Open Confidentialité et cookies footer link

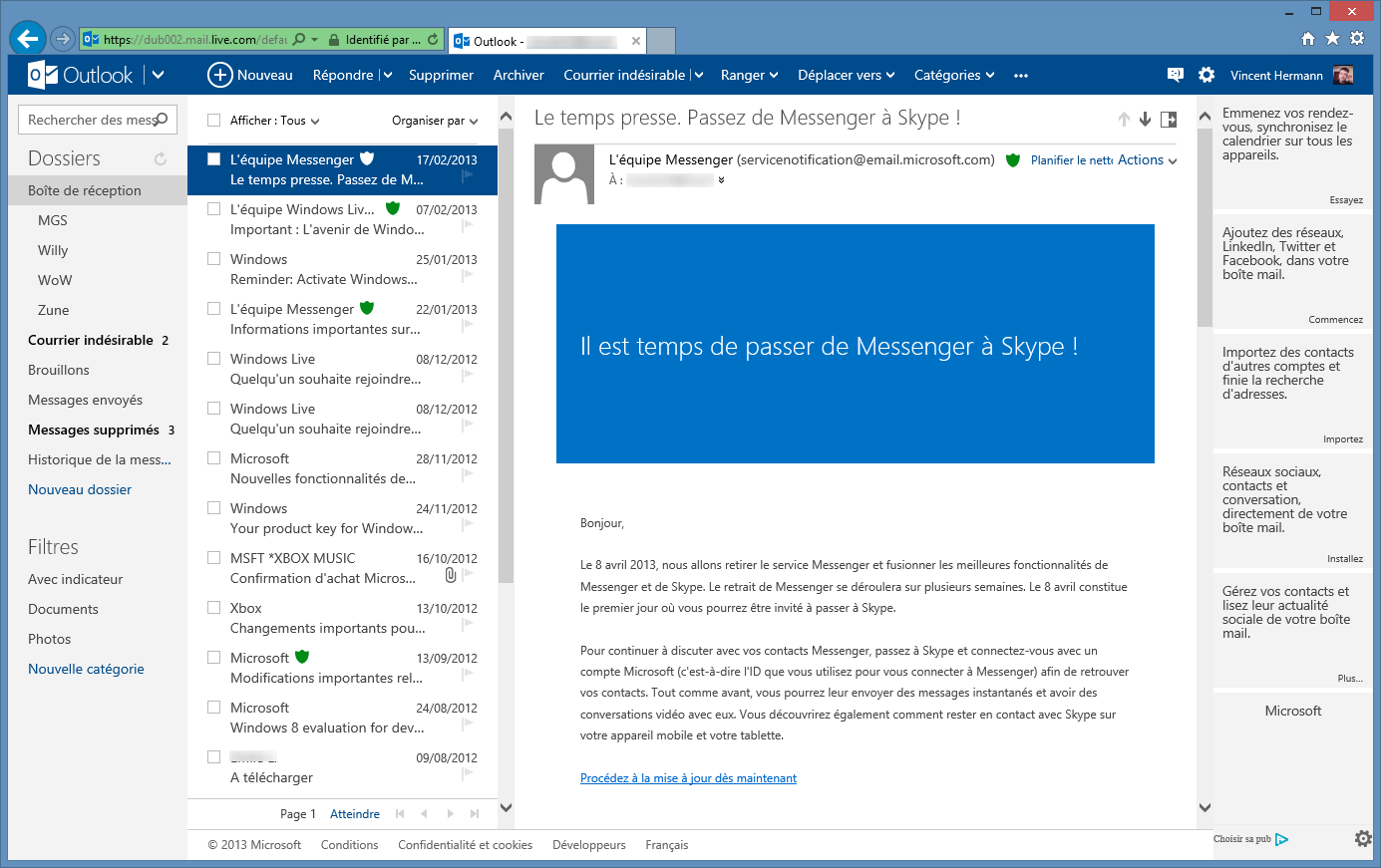click(465, 845)
